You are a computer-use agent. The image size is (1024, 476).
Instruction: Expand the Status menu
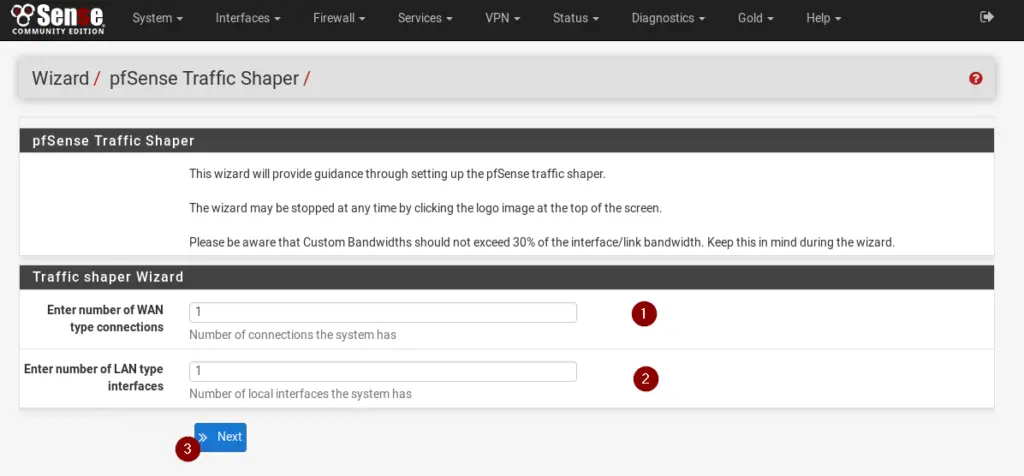(x=576, y=18)
